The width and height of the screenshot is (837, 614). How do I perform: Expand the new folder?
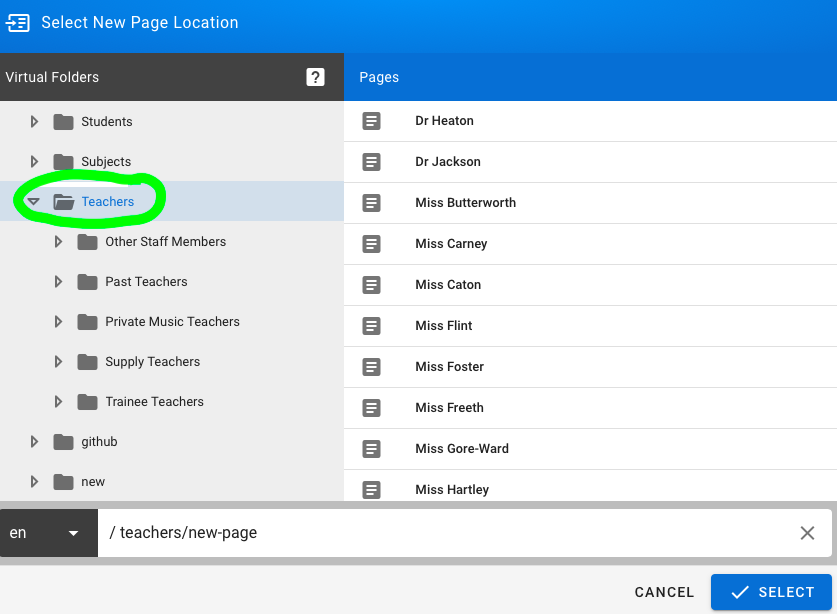click(x=34, y=482)
